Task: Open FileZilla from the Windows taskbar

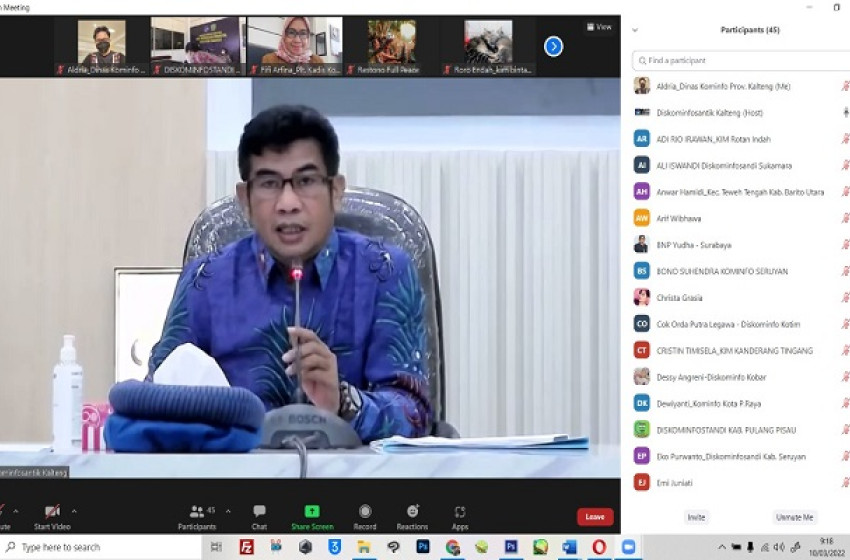Action: tap(246, 547)
